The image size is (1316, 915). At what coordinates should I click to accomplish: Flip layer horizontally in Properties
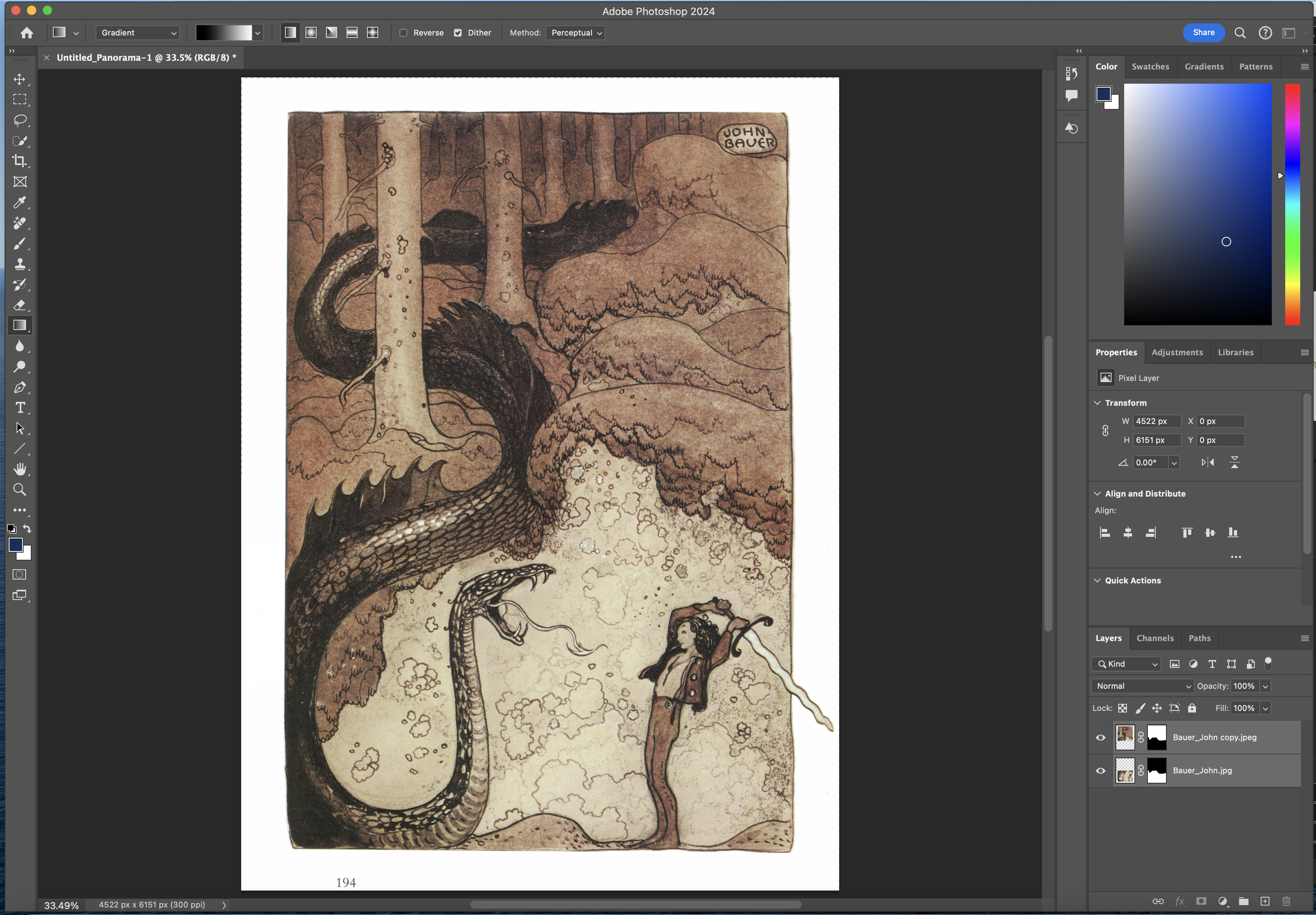coord(1208,462)
